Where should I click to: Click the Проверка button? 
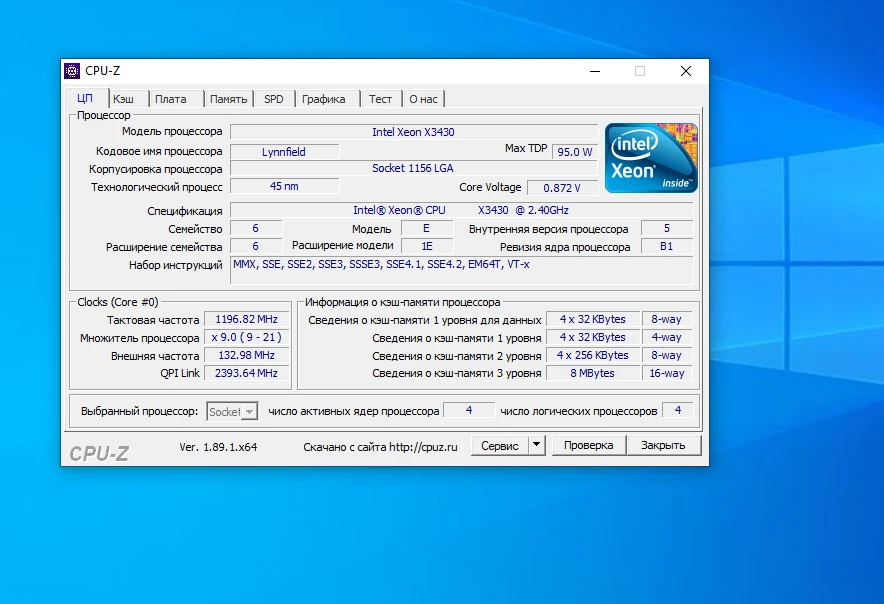click(x=589, y=445)
